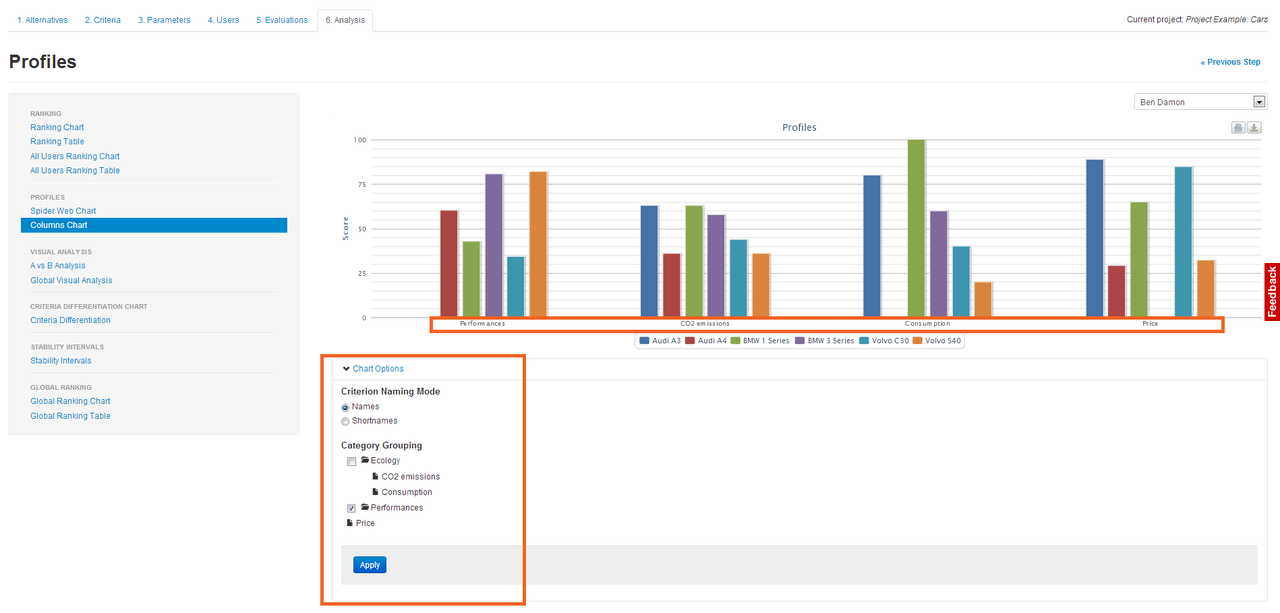Open the Ben Damon user dropdown
The height and width of the screenshot is (613, 1280).
[1200, 102]
